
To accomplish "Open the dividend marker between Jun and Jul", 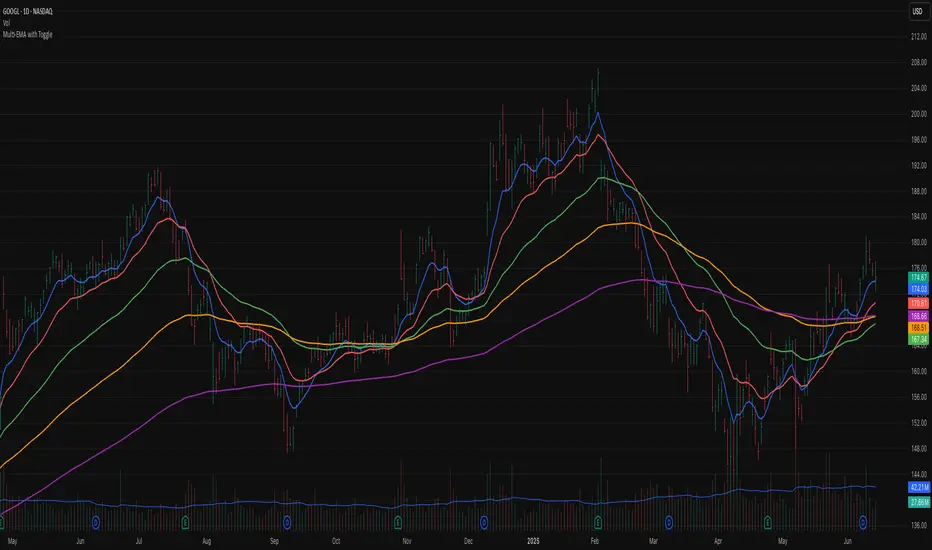I will [x=96, y=523].
